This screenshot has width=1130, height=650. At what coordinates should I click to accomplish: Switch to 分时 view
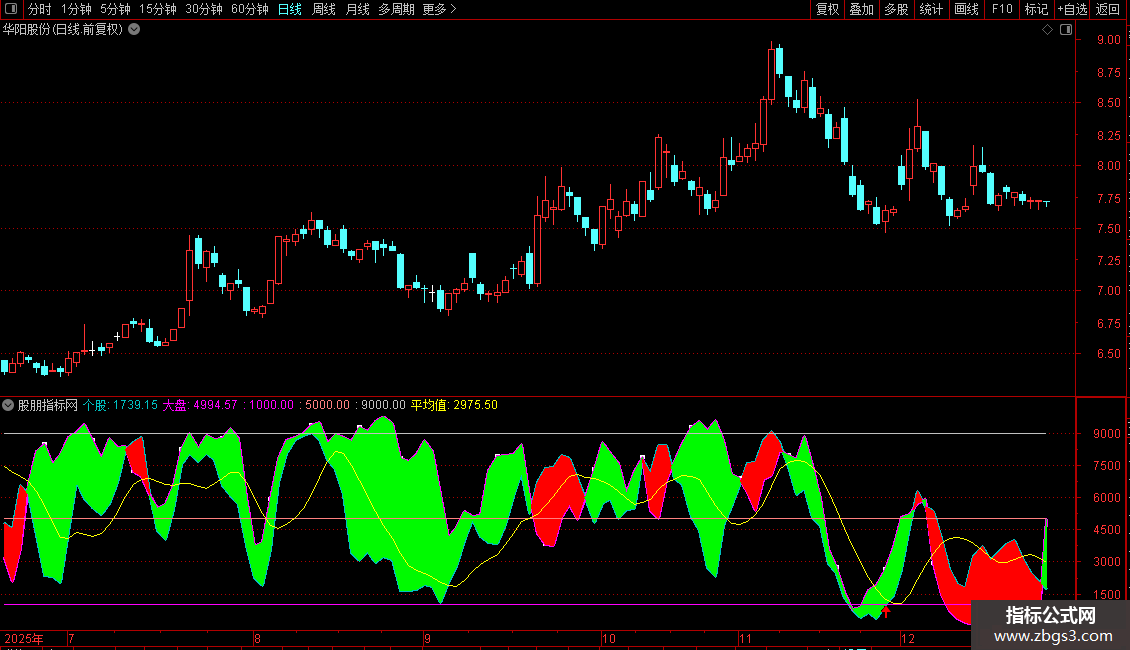pos(40,9)
